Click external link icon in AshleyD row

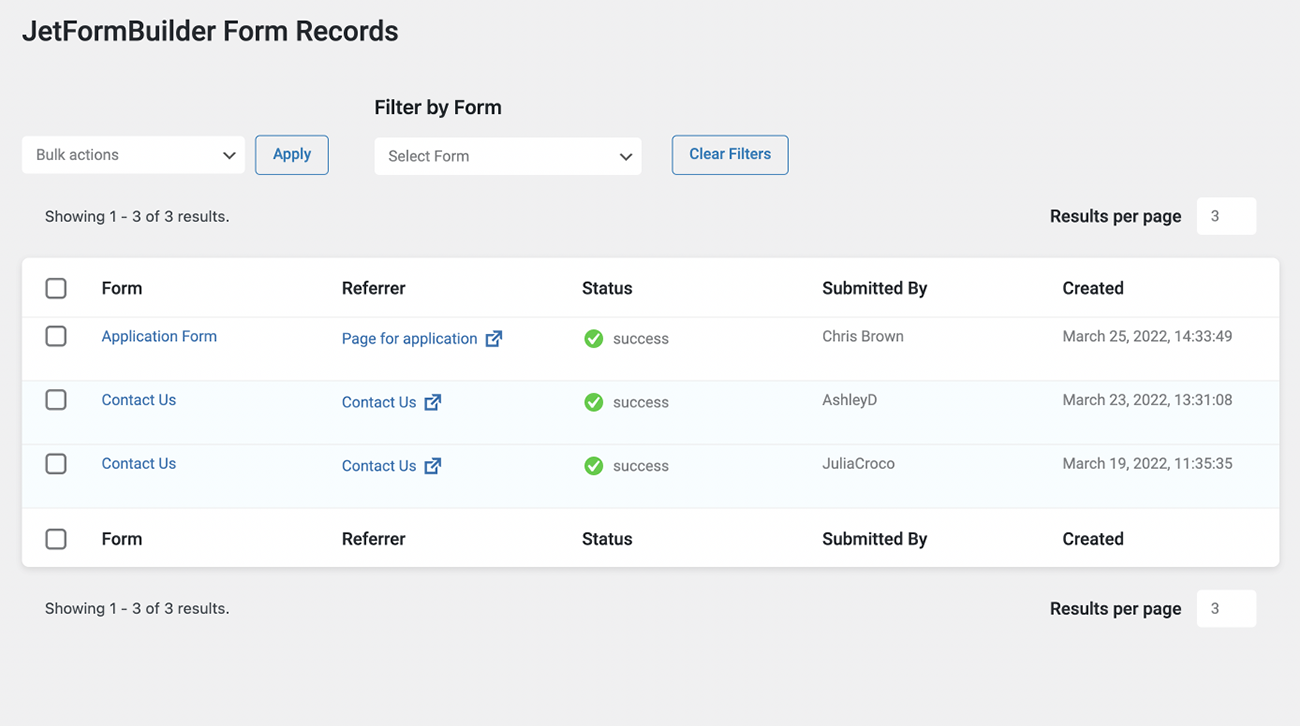point(433,402)
